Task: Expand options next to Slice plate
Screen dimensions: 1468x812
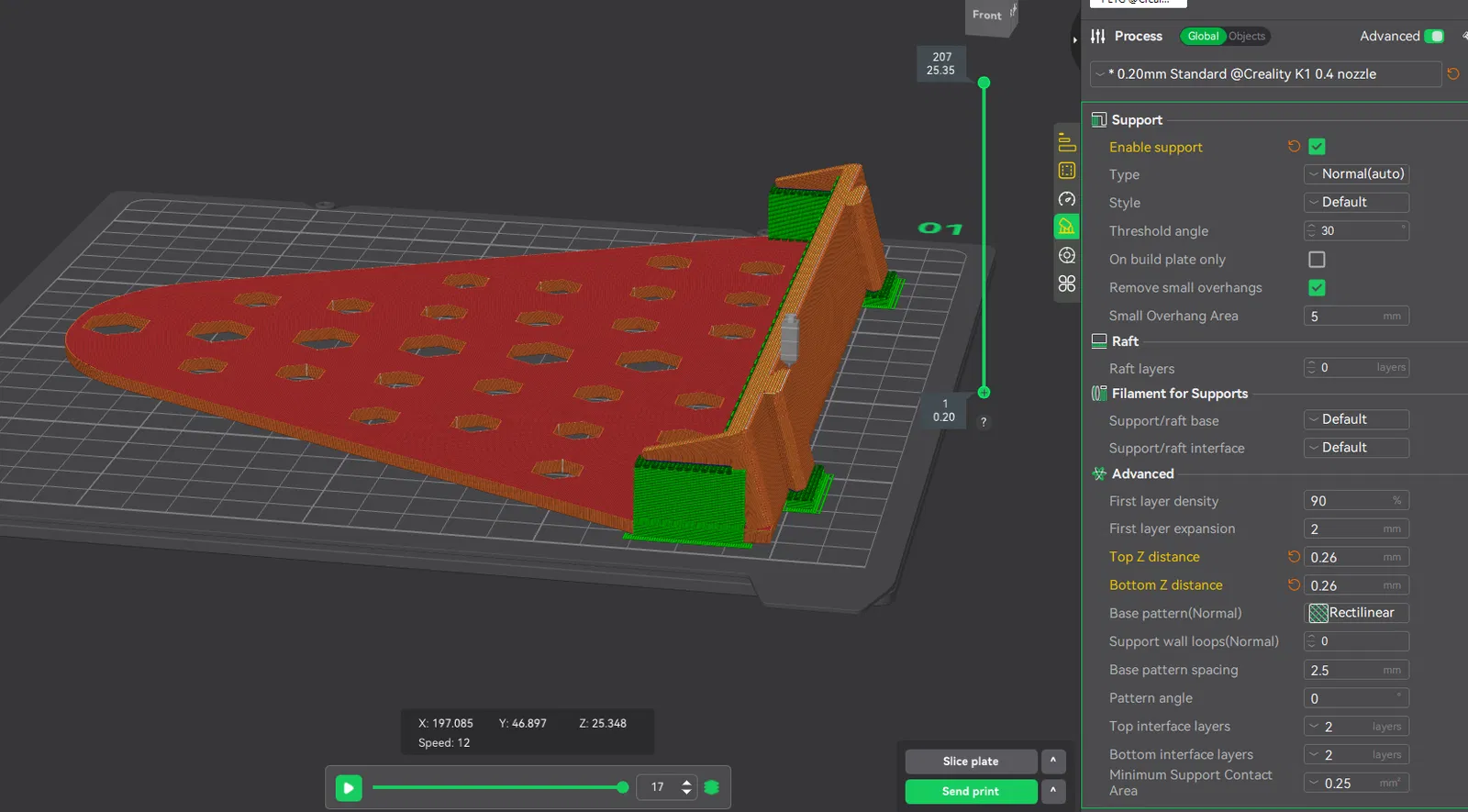Action: point(1053,762)
